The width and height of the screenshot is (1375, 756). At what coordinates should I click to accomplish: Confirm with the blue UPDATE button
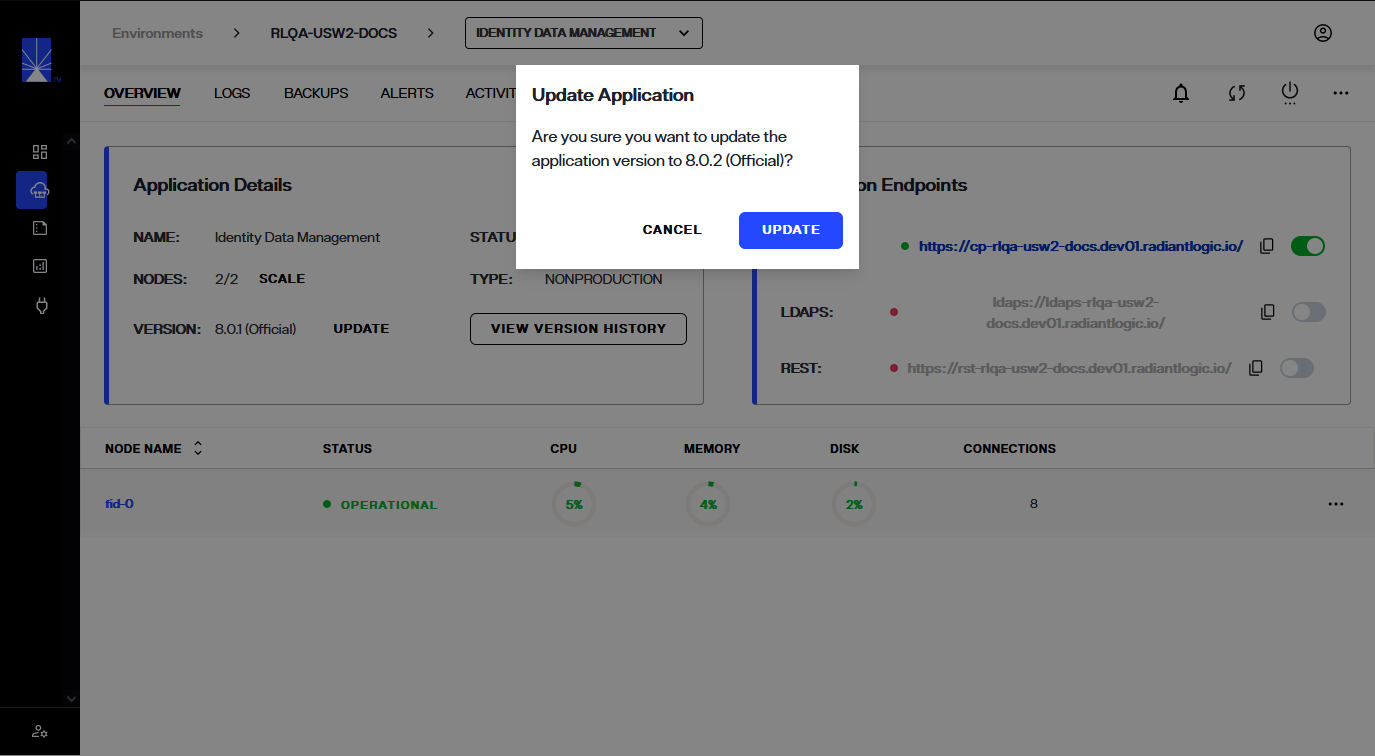tap(791, 230)
